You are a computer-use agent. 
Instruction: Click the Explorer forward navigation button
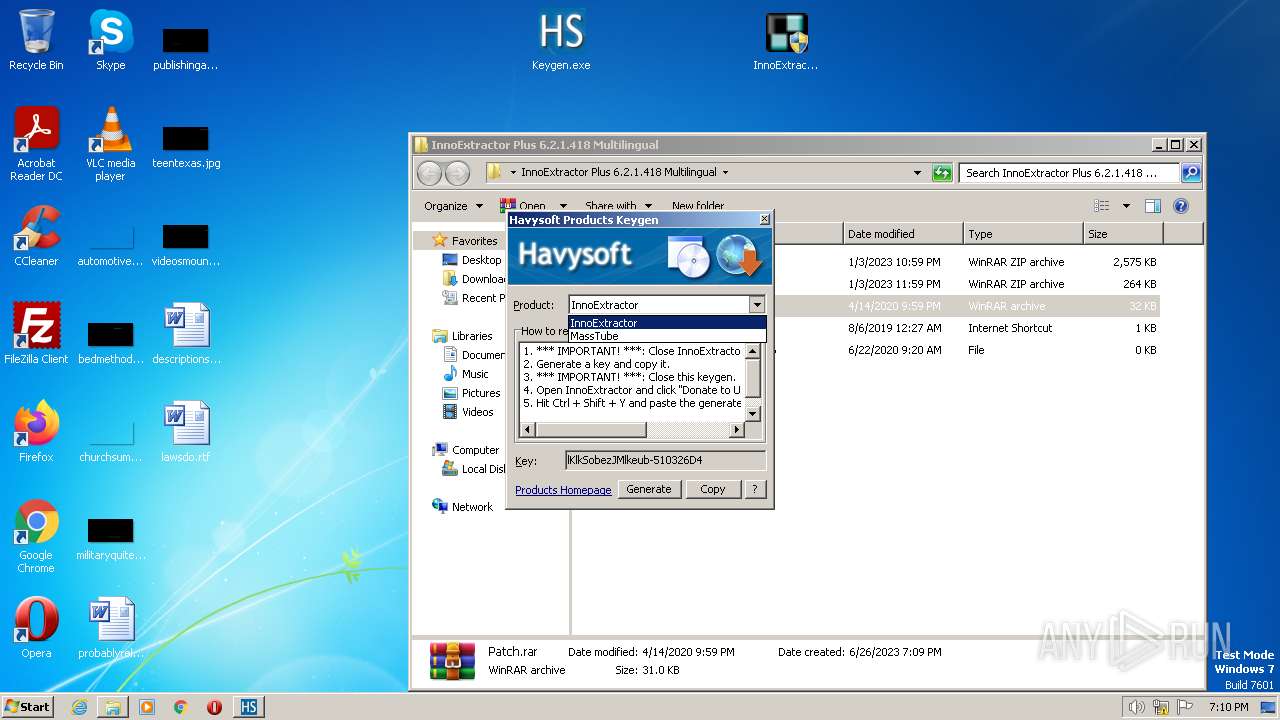pos(457,173)
